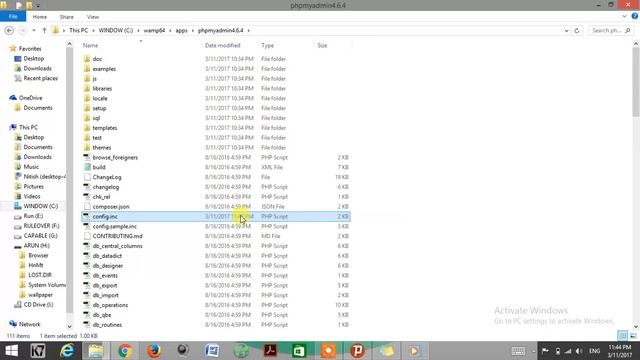The width and height of the screenshot is (640, 360).
Task: Sort by the Name column header
Action: tap(90, 45)
